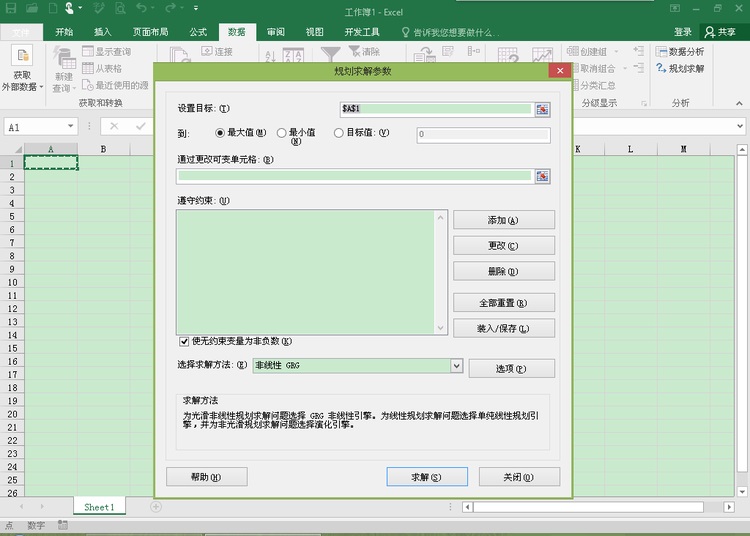Open 数据分析 Data Analysis tool
The width and height of the screenshot is (750, 536).
click(x=680, y=52)
